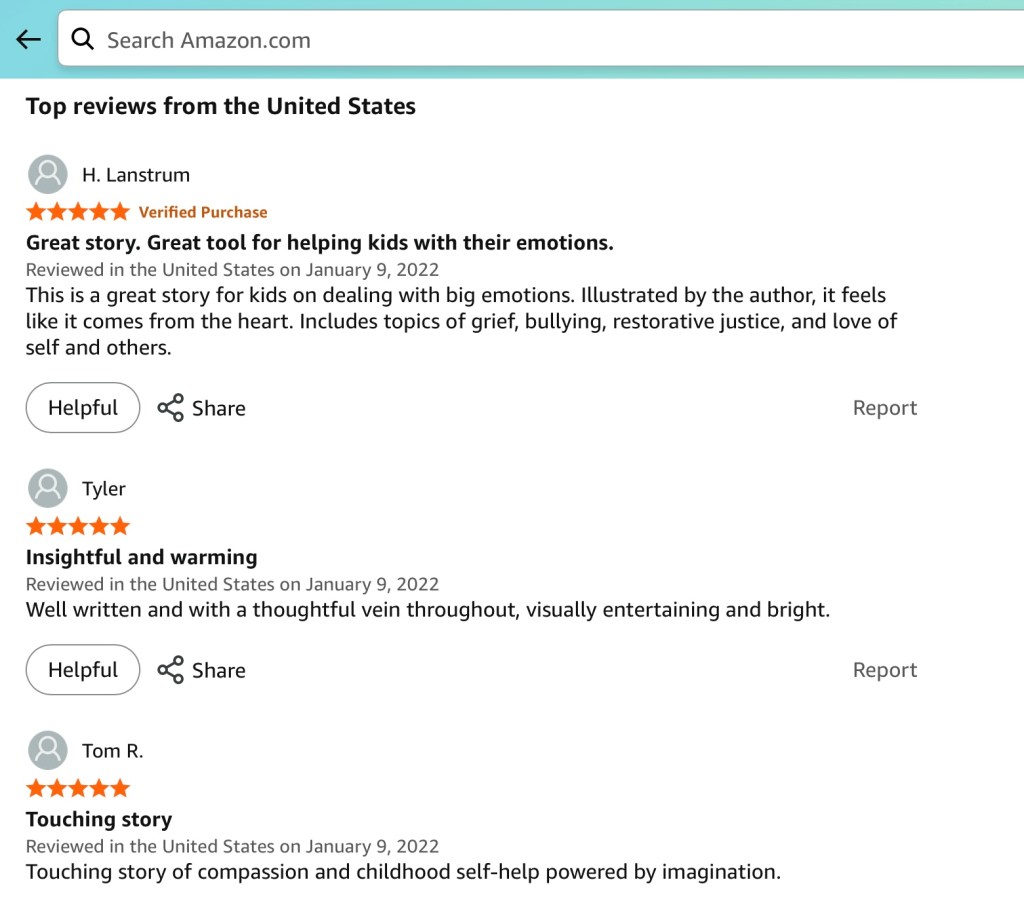Open the 'Great story. Great tool' review title

click(320, 243)
